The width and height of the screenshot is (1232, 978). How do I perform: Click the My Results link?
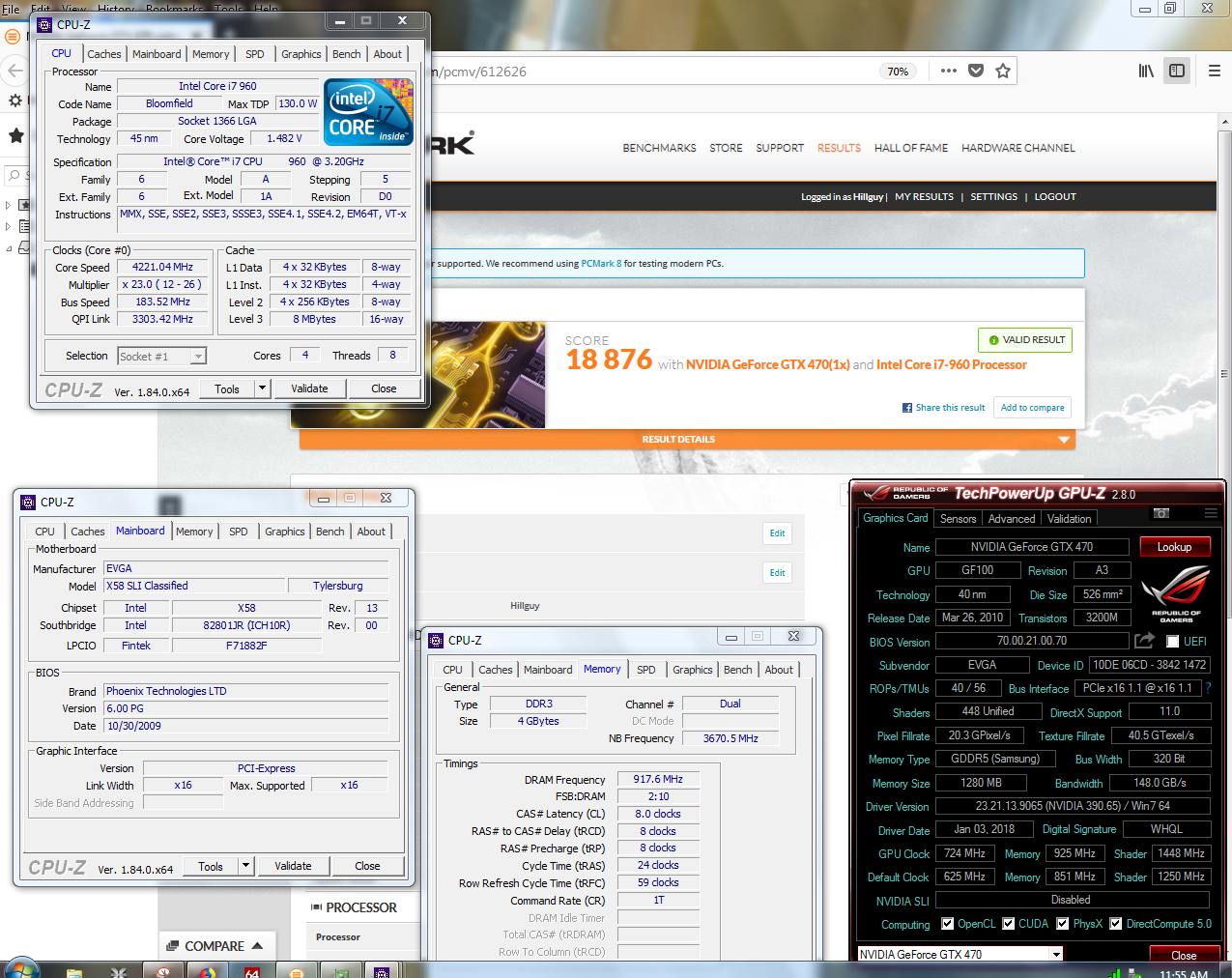[924, 196]
